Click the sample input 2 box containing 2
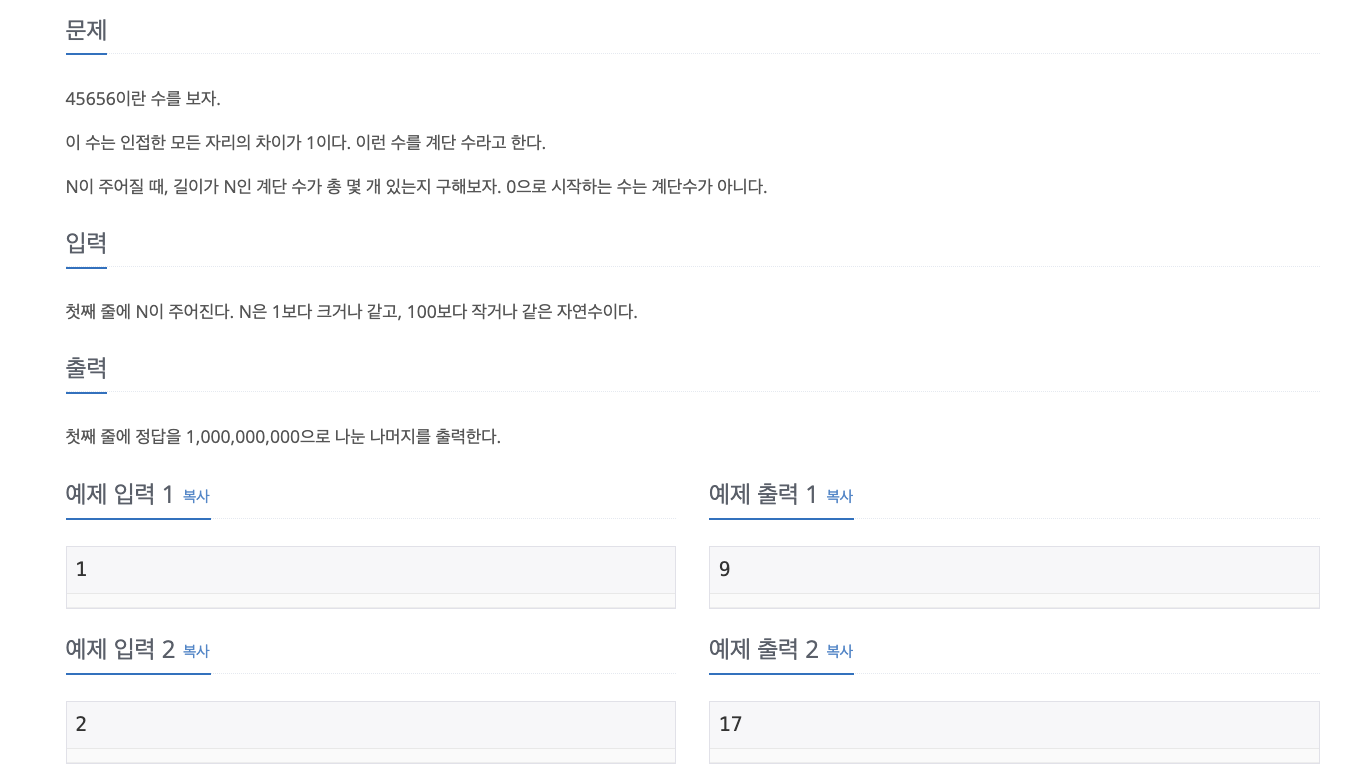The width and height of the screenshot is (1358, 783). (x=371, y=732)
